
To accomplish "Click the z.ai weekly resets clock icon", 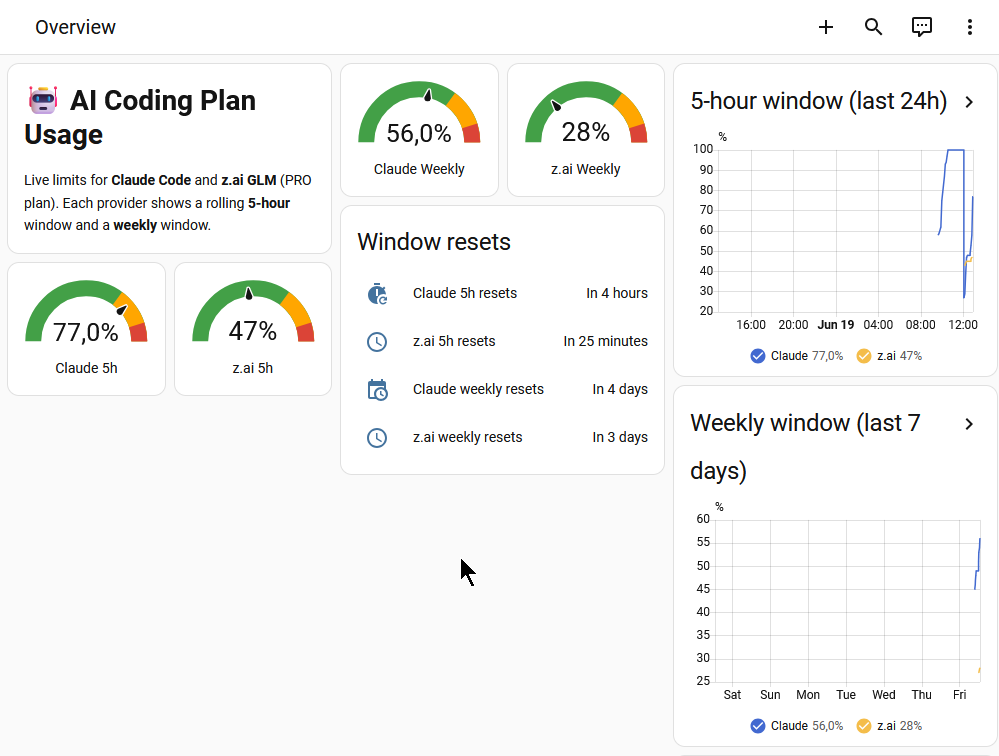I will [377, 438].
